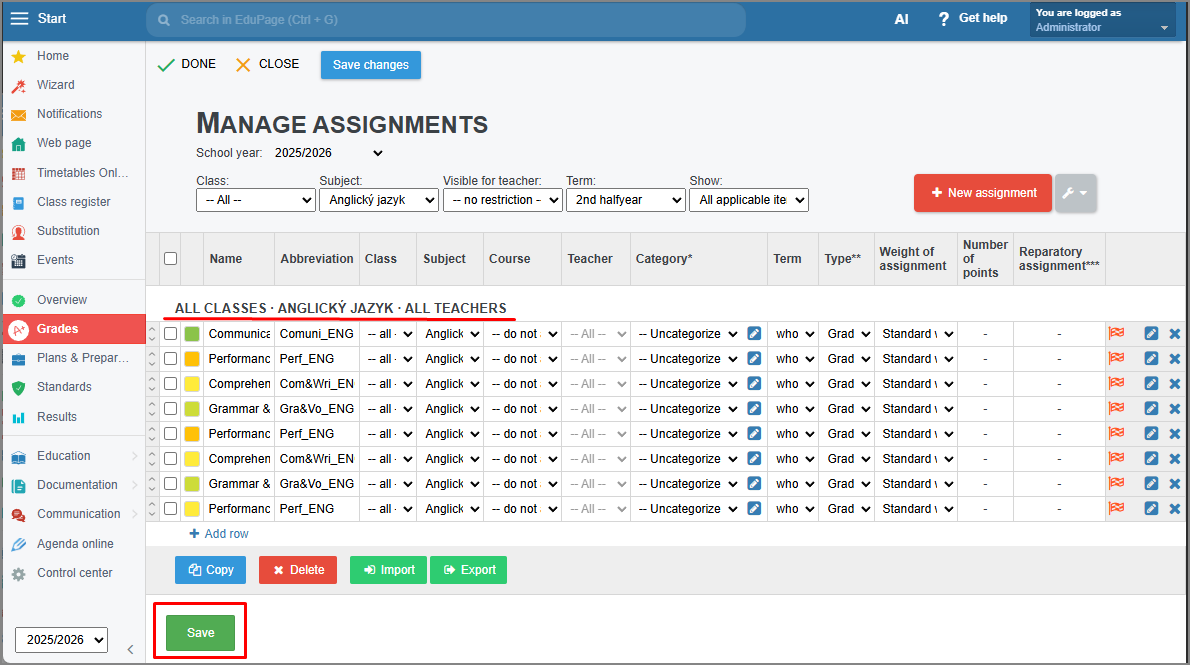
Task: Check the box for Gra&Vo_ENG first row
Action: [x=170, y=409]
